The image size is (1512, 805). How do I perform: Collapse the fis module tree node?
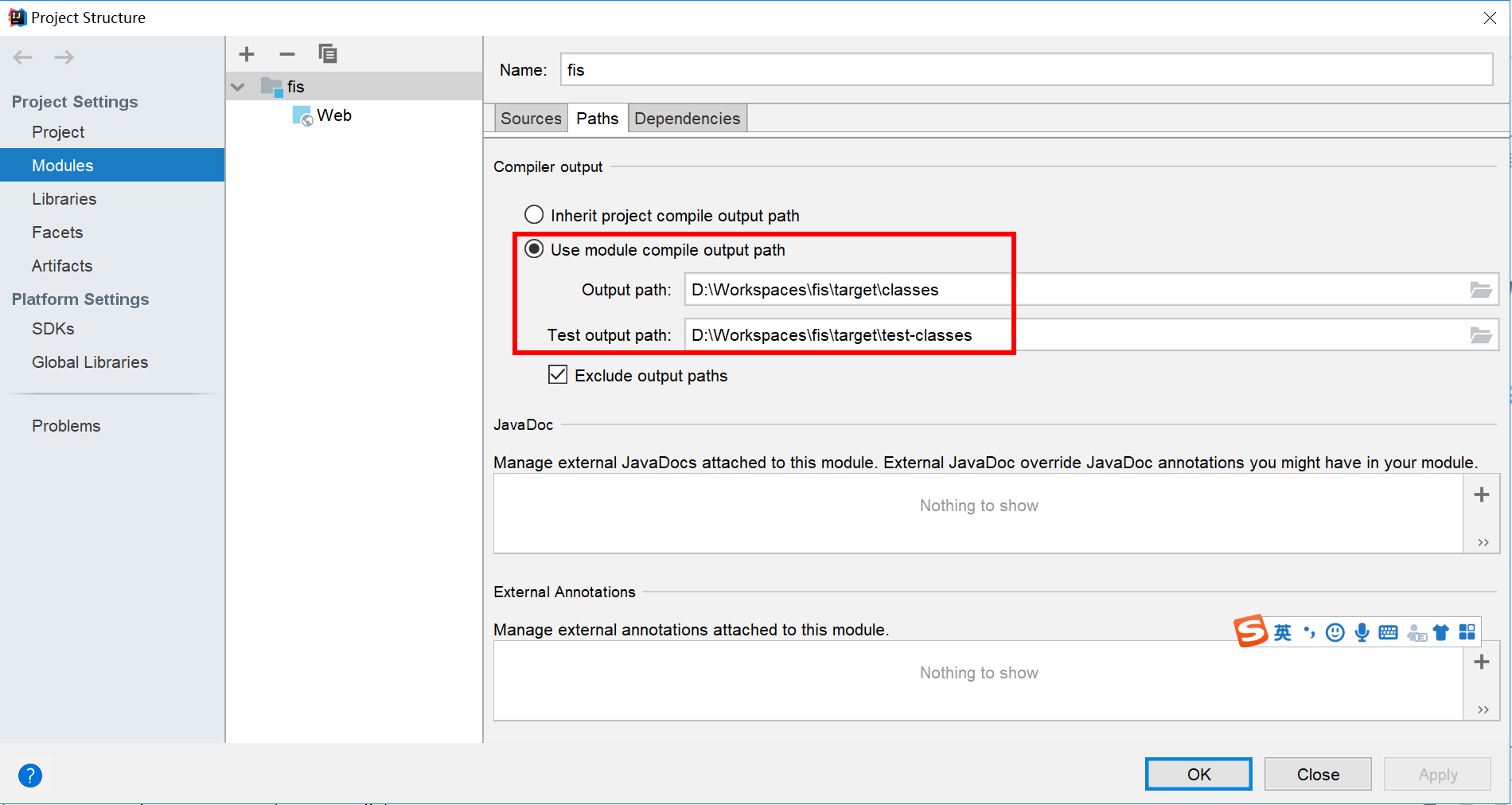click(238, 87)
